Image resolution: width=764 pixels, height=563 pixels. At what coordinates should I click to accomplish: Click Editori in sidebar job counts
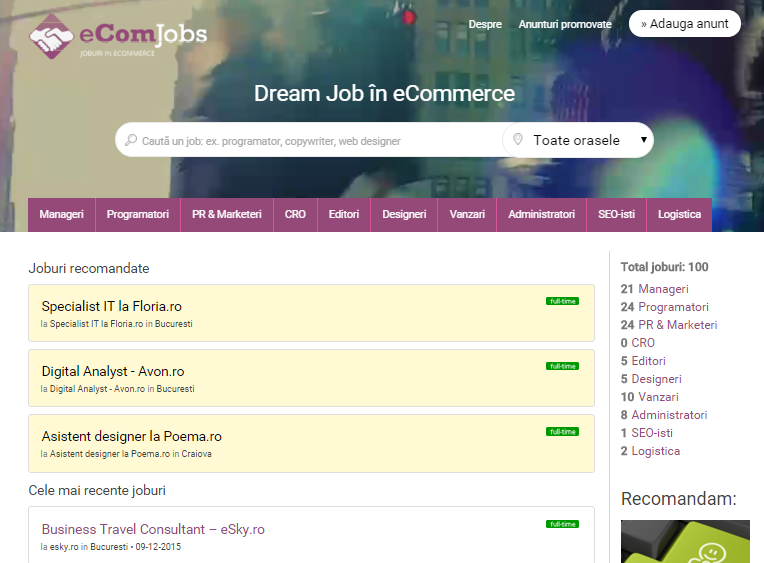point(649,361)
